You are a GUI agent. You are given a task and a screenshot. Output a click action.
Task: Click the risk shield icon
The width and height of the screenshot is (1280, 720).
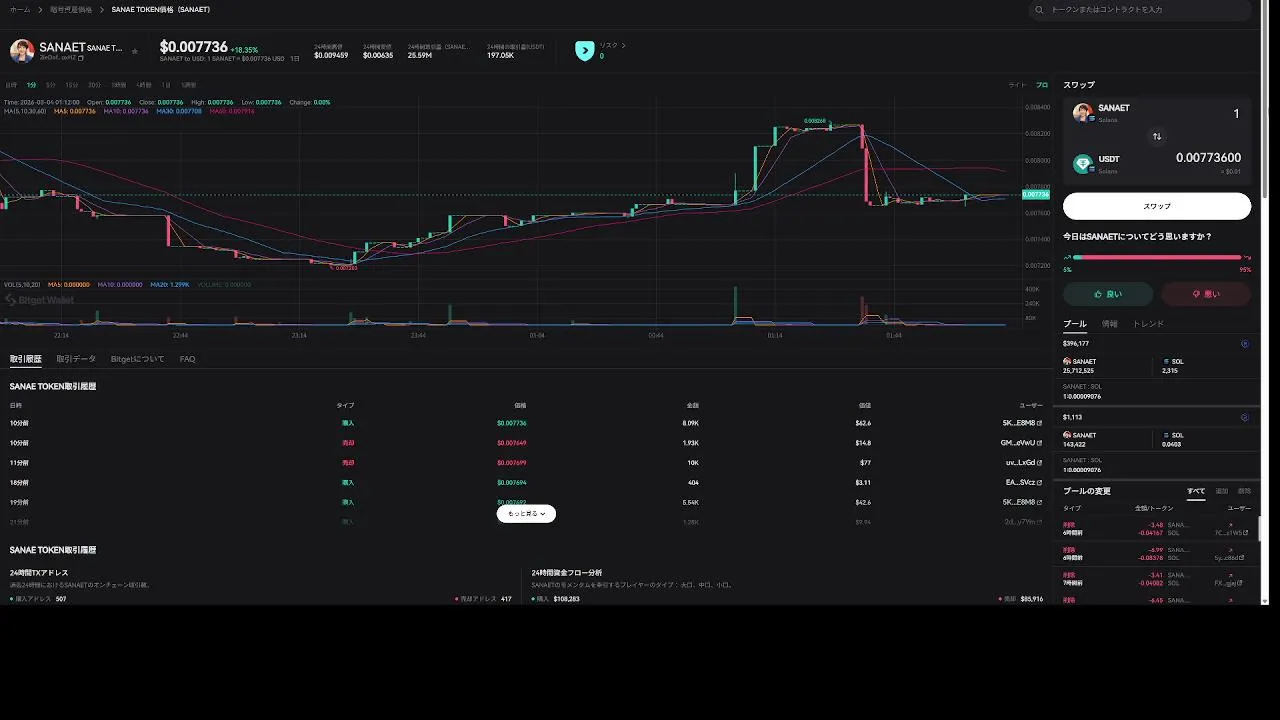pyautogui.click(x=585, y=50)
